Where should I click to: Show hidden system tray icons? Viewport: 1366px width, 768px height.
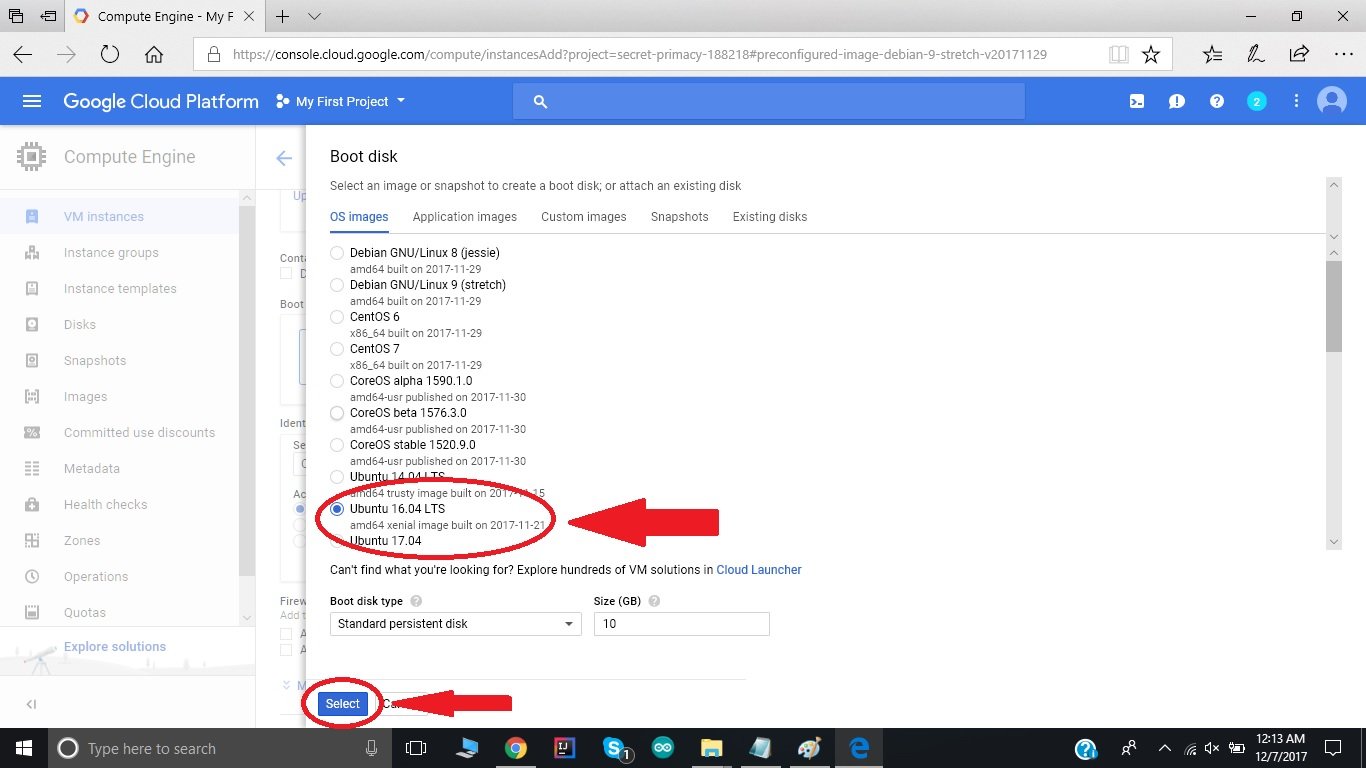click(1164, 748)
